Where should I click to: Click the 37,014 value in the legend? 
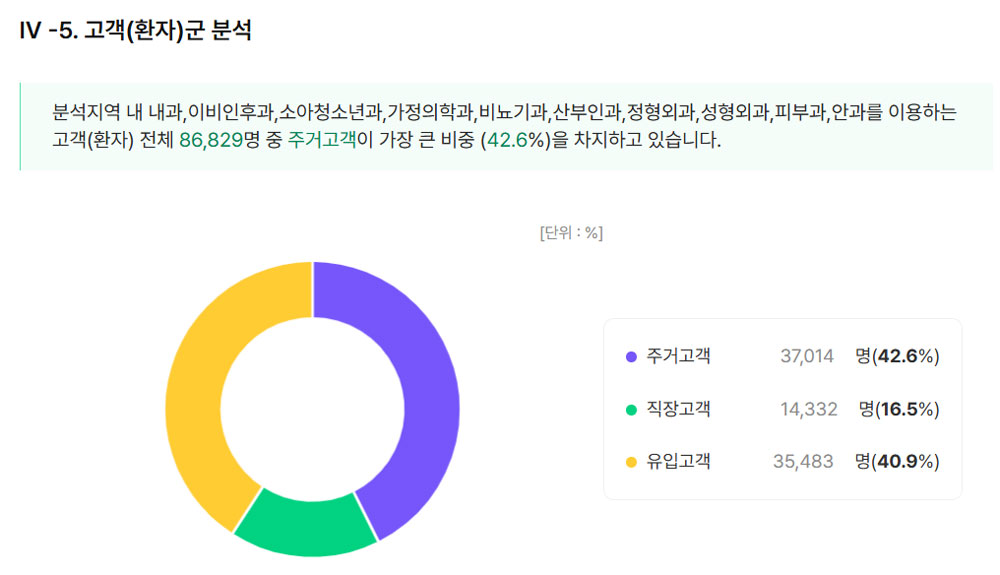(807, 356)
